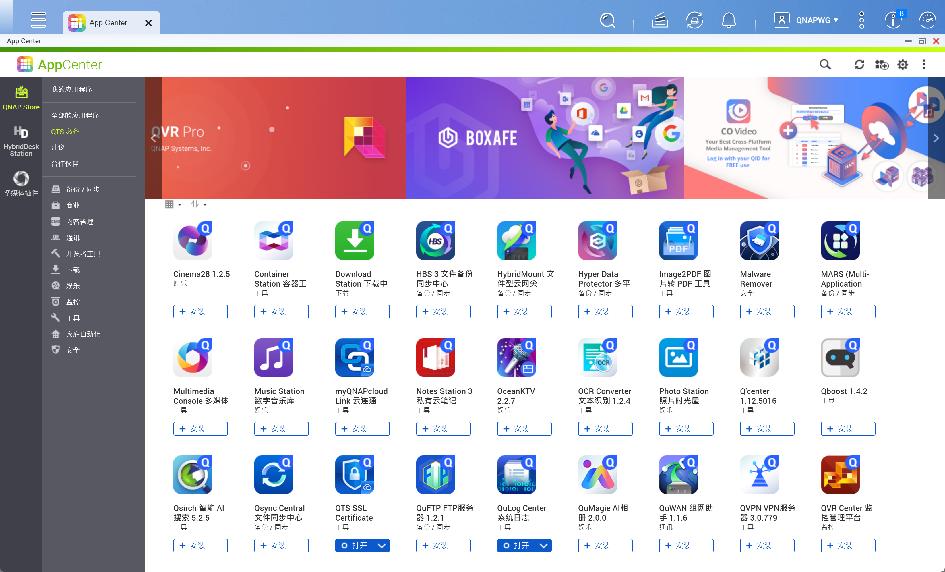The height and width of the screenshot is (572, 945).
Task: Open the QuMagie app icon
Action: coord(597,474)
